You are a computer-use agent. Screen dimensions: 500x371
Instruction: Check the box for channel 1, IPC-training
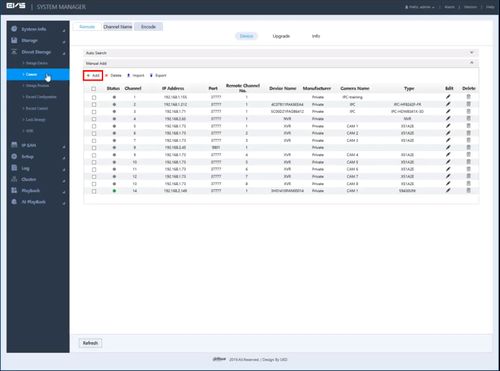94,97
